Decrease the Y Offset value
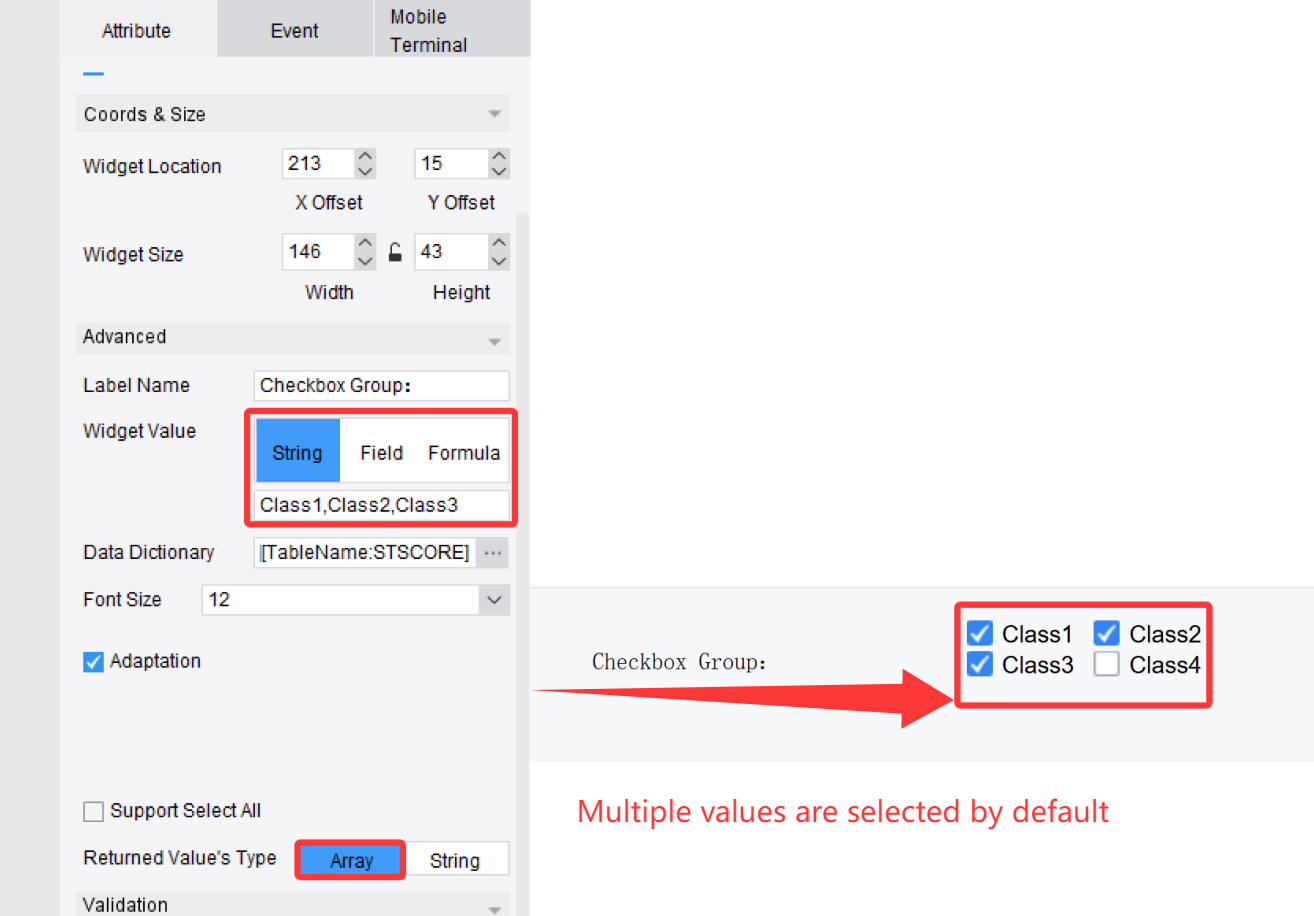The width and height of the screenshot is (1314, 916). (499, 172)
